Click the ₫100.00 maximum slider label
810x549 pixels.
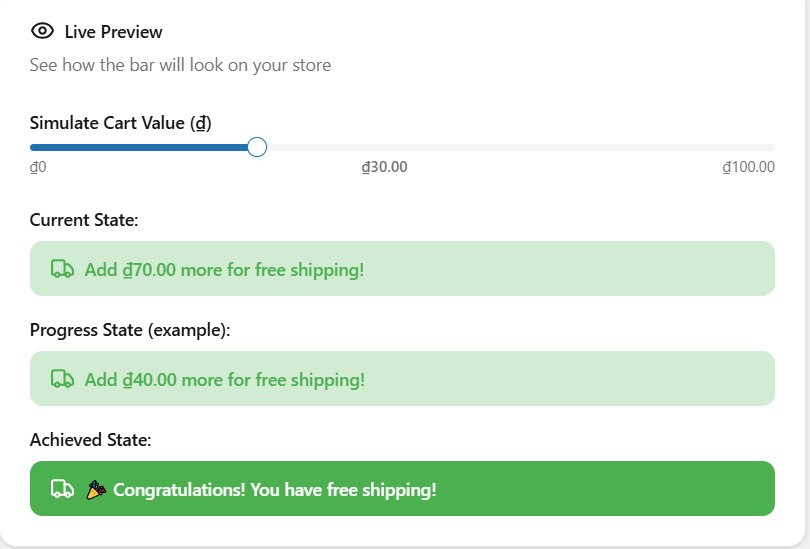click(x=748, y=167)
